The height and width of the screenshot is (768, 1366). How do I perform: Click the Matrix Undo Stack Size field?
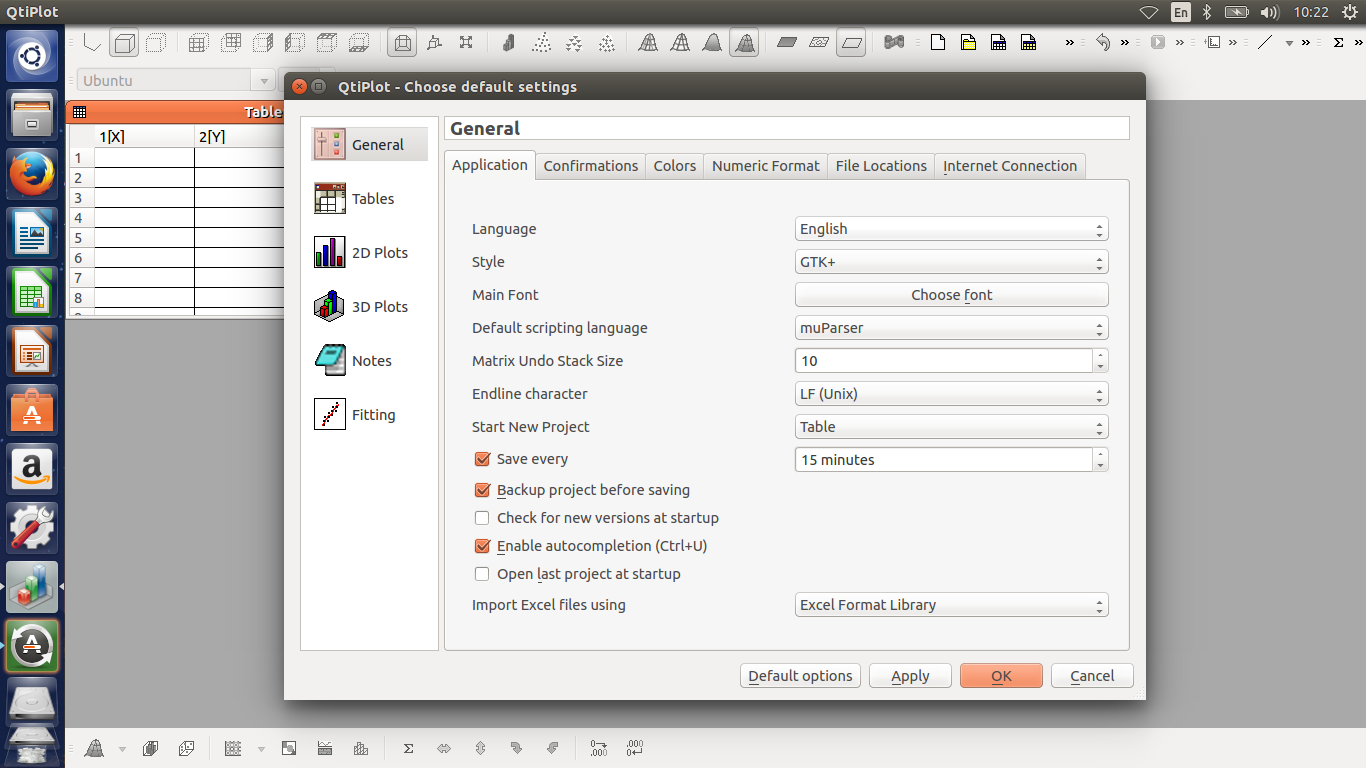[x=944, y=361]
